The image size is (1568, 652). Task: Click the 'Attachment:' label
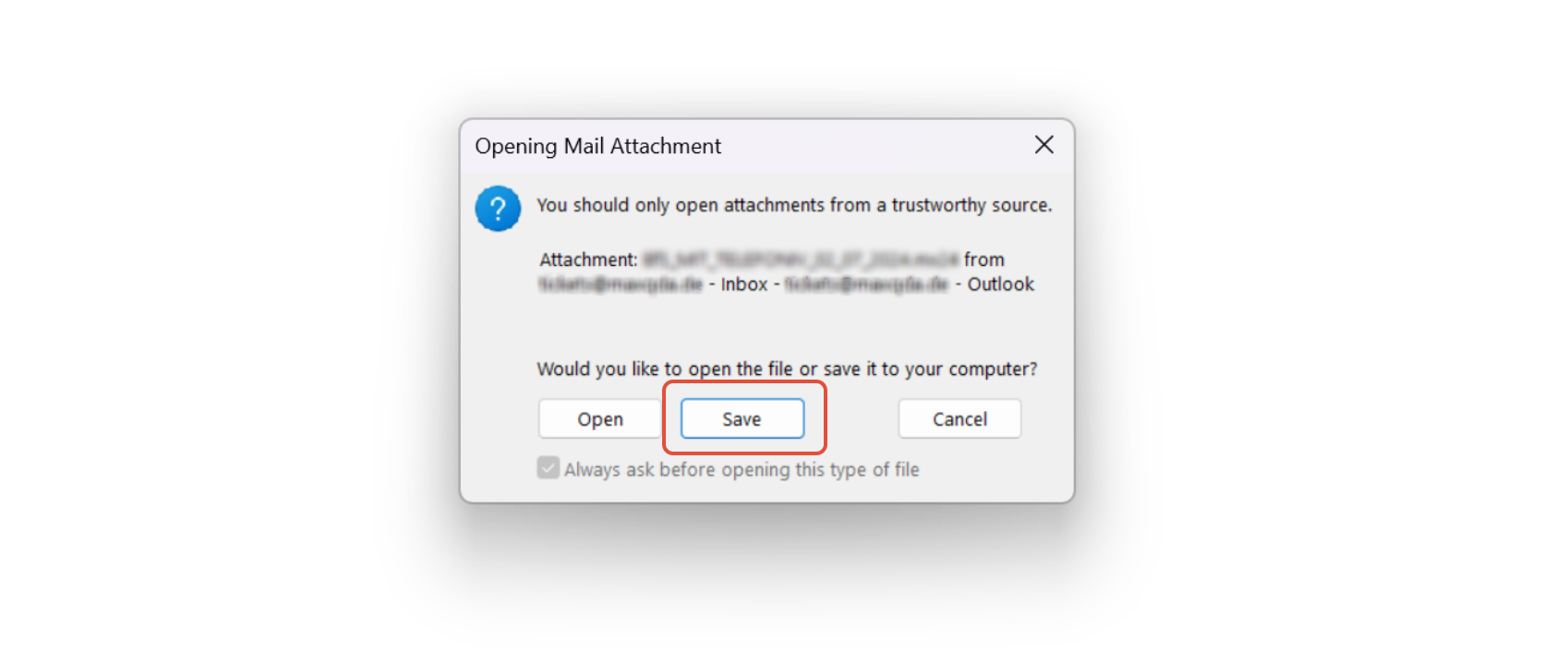point(588,260)
